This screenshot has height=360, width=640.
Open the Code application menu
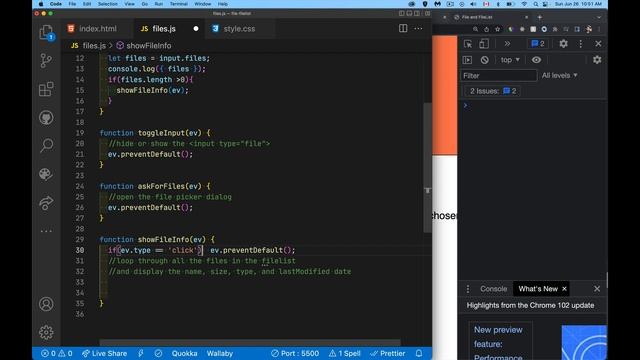pos(56,4)
